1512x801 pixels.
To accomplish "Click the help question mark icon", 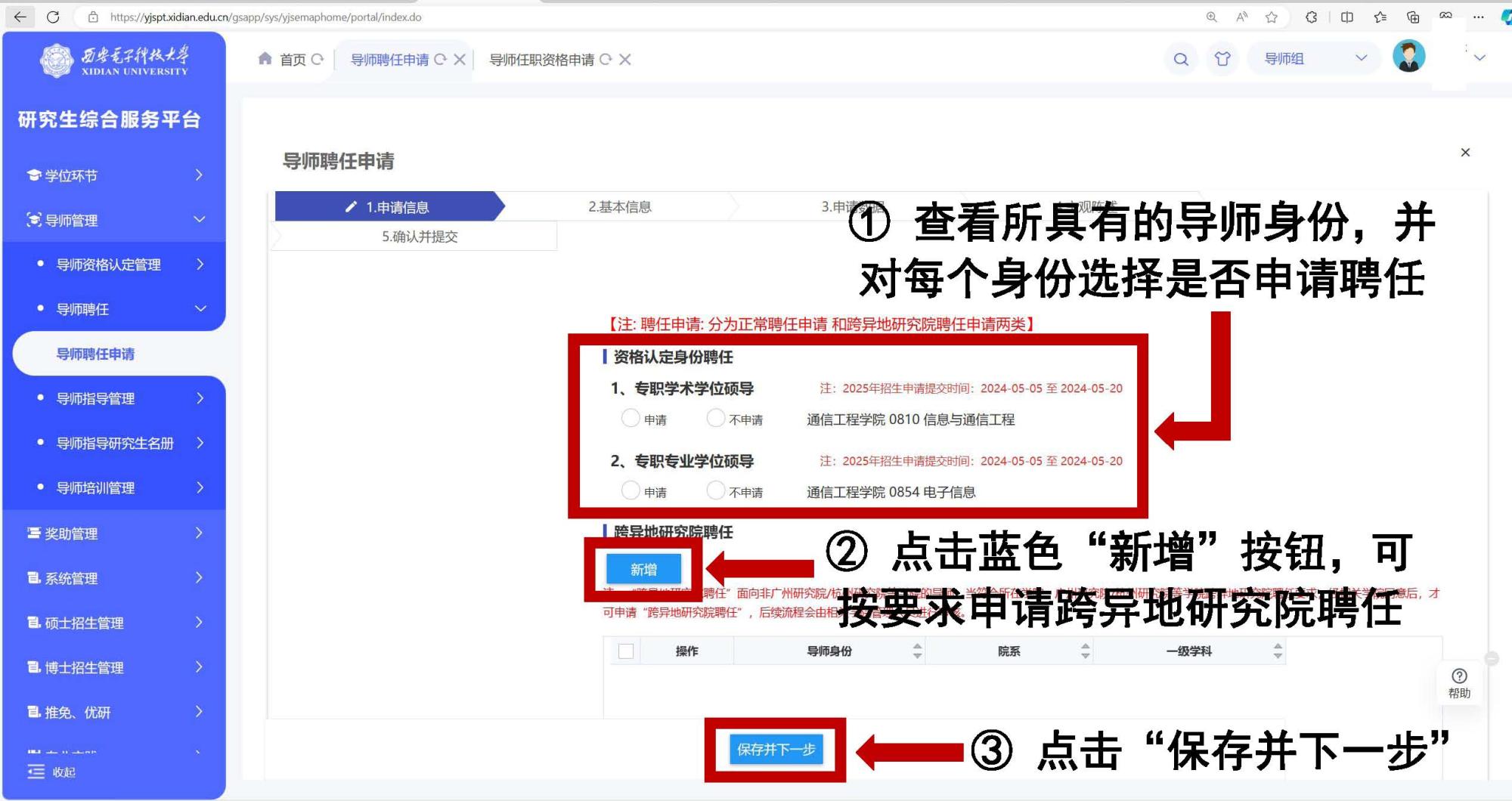I will [1459, 676].
